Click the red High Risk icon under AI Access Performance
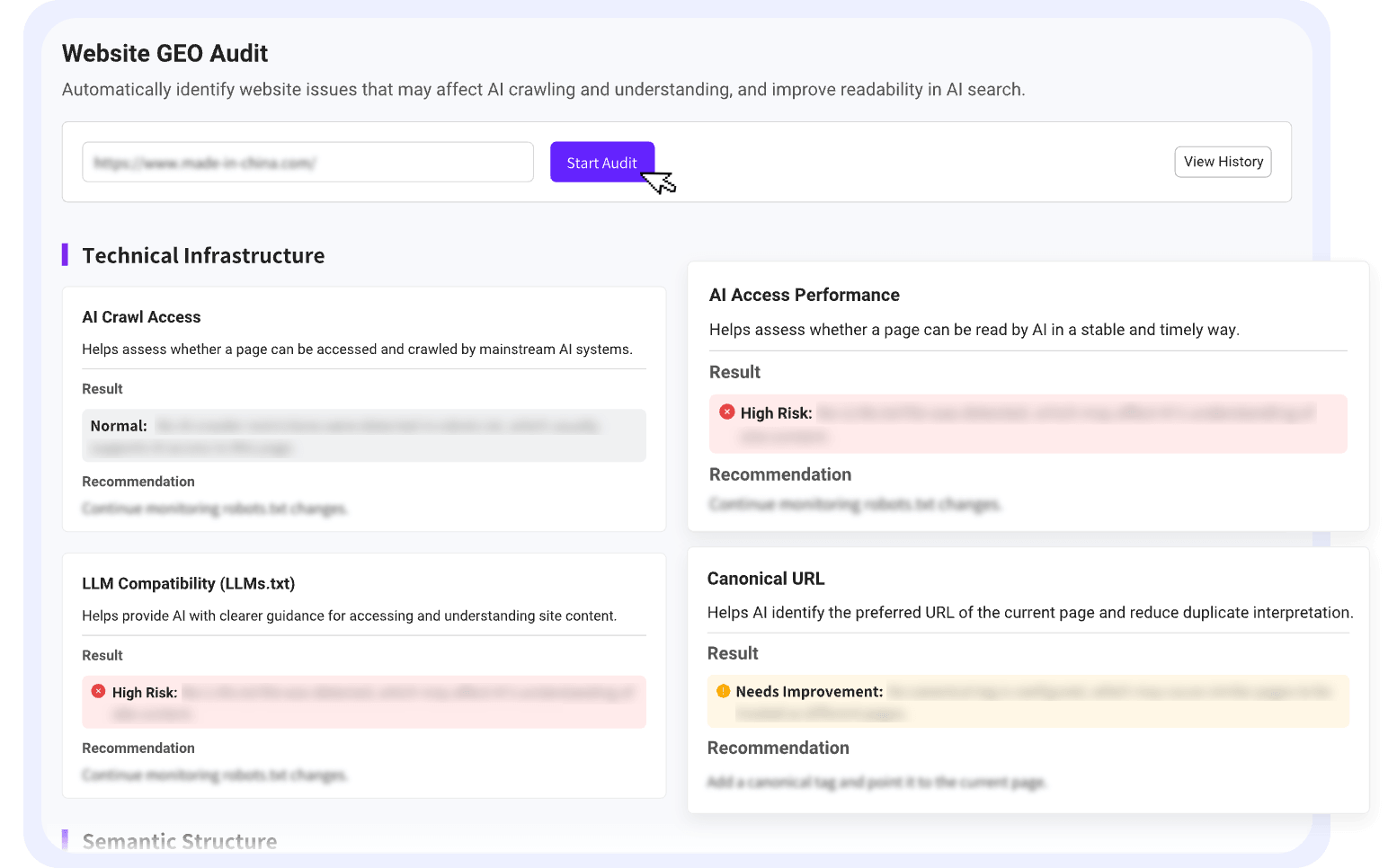Screen dimensions: 1397x868 pyautogui.click(x=727, y=412)
